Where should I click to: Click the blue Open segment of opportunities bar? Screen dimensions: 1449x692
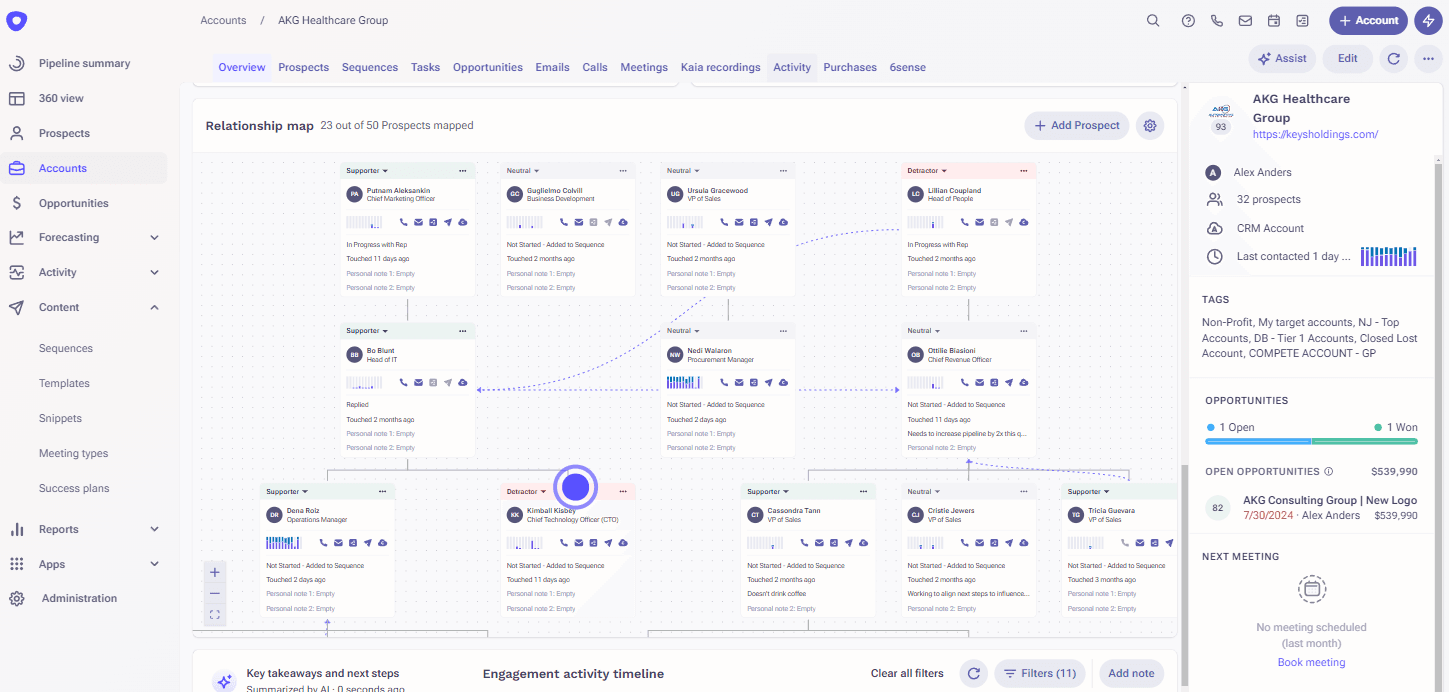tap(1257, 441)
